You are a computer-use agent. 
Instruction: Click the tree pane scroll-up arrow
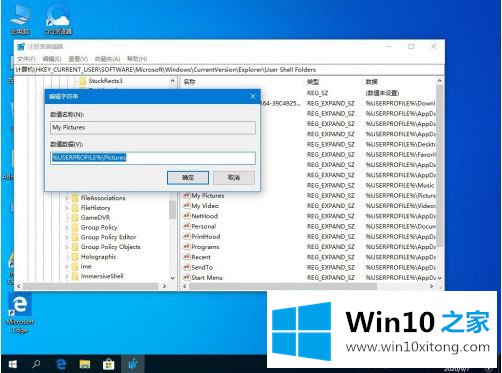(x=173, y=81)
